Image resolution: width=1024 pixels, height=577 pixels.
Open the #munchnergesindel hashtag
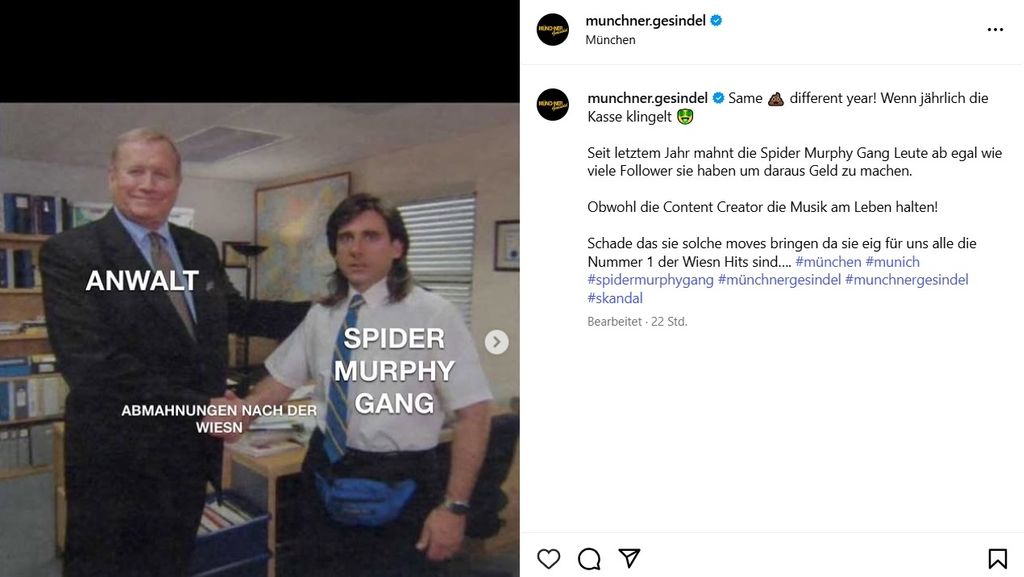(906, 280)
